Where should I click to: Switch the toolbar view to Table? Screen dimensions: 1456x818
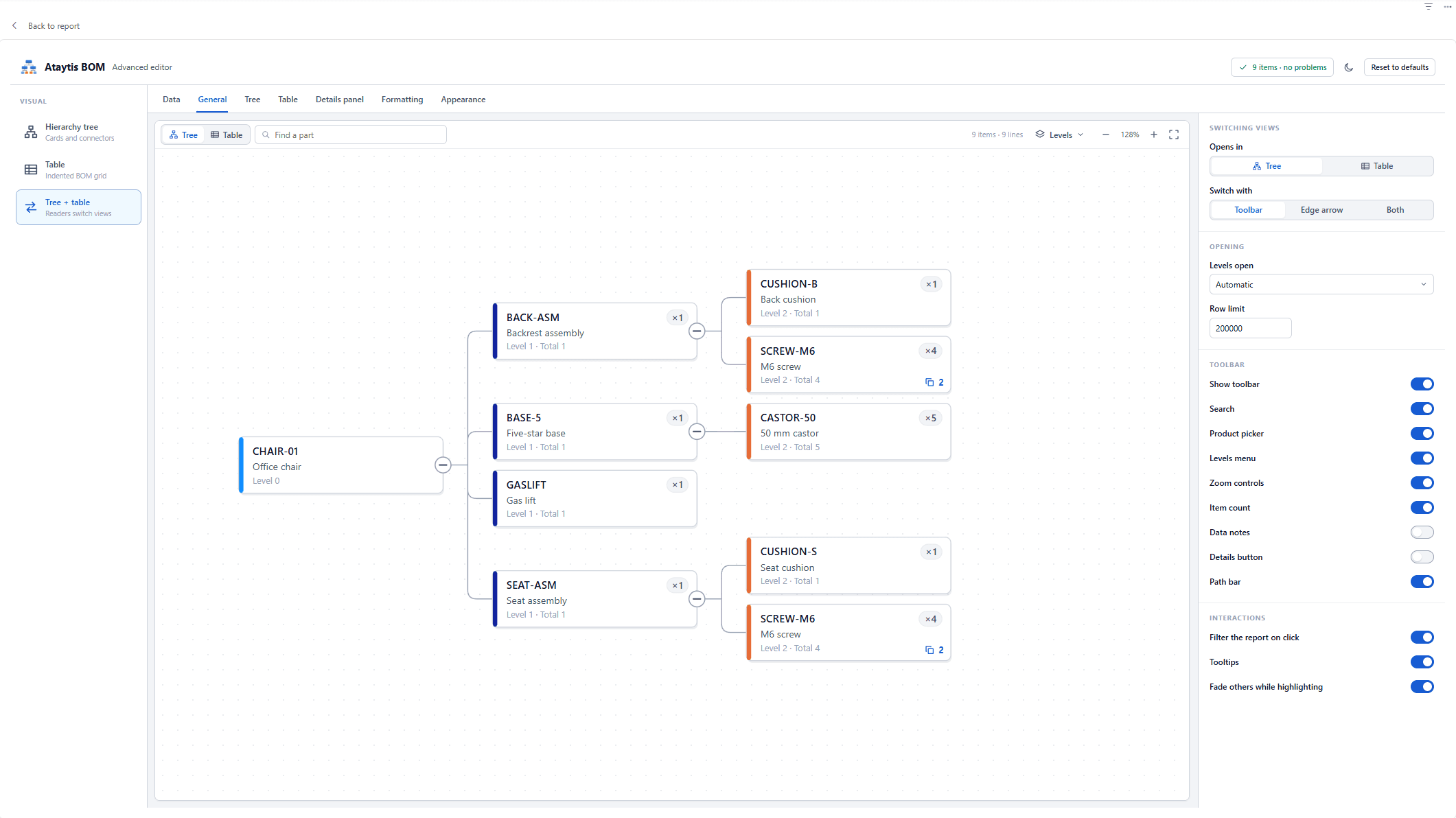(x=227, y=135)
